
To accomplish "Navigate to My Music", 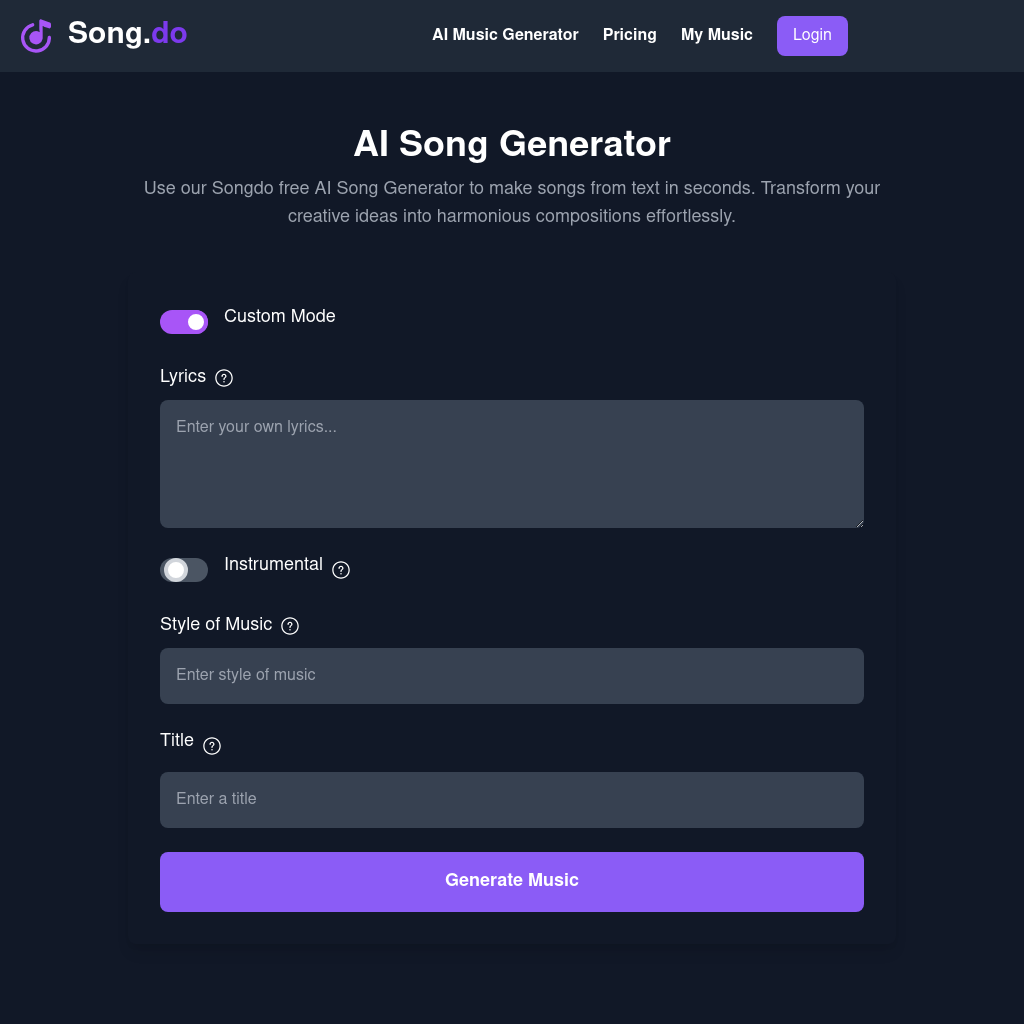I will [716, 35].
